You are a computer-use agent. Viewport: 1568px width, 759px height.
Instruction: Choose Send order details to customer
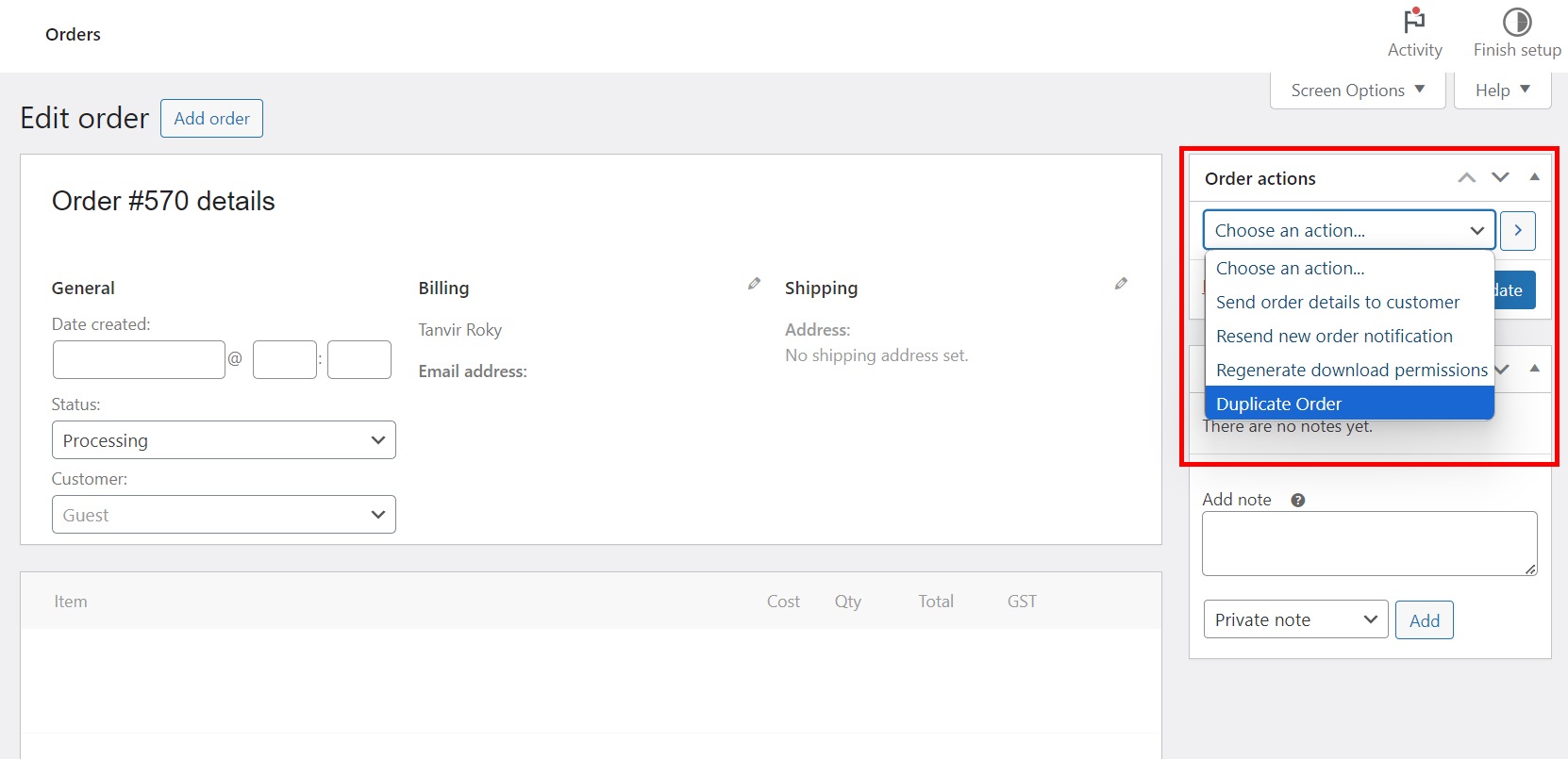coord(1337,303)
